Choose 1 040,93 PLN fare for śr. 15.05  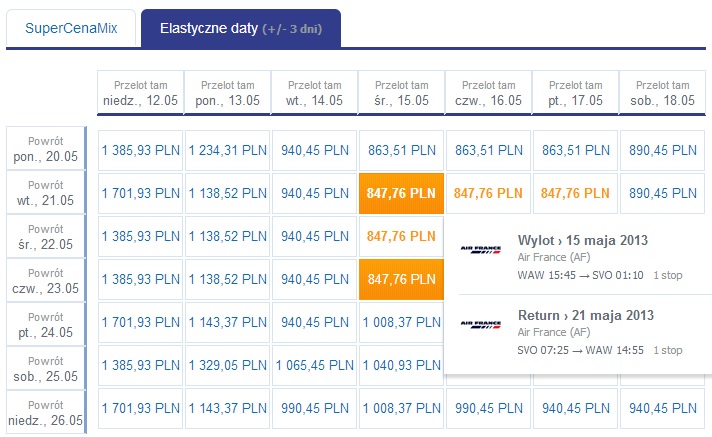[x=401, y=365]
